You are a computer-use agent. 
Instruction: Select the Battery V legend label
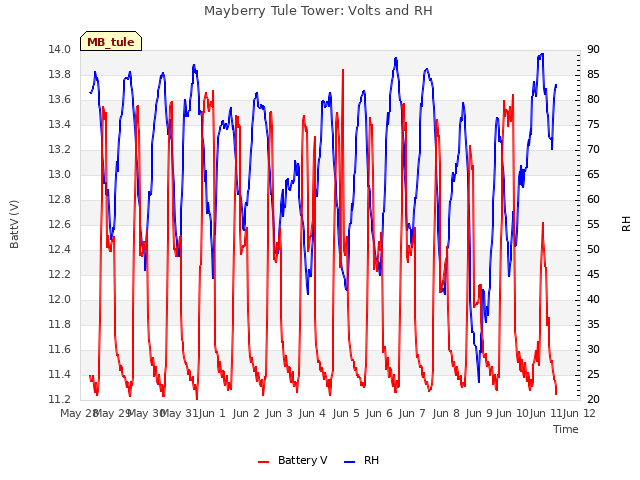tap(302, 460)
